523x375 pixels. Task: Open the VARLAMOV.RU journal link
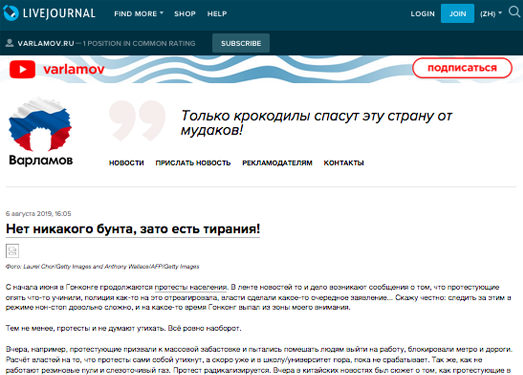46,43
